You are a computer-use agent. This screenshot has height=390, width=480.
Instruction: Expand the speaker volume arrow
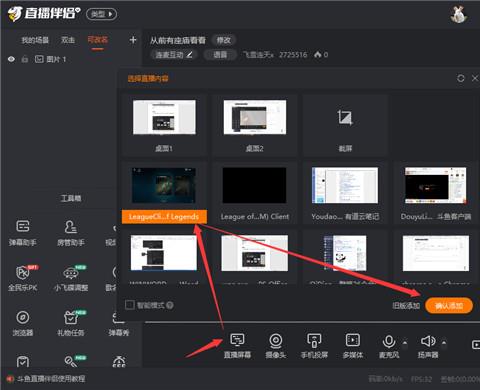[444, 342]
